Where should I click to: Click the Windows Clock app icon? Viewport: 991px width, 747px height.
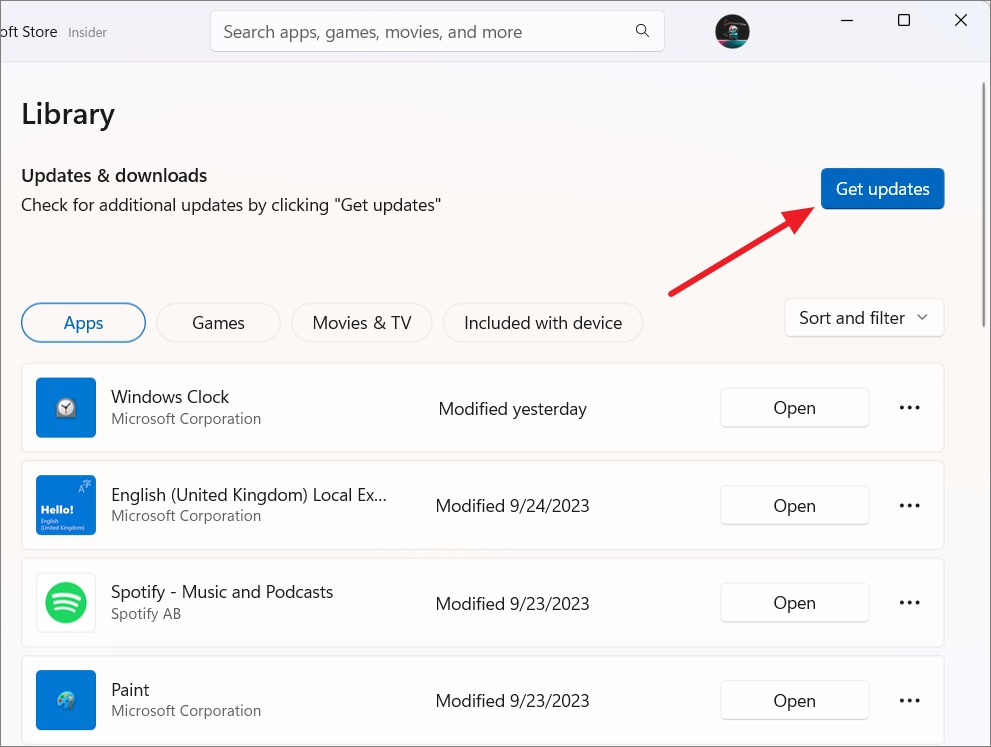66,408
